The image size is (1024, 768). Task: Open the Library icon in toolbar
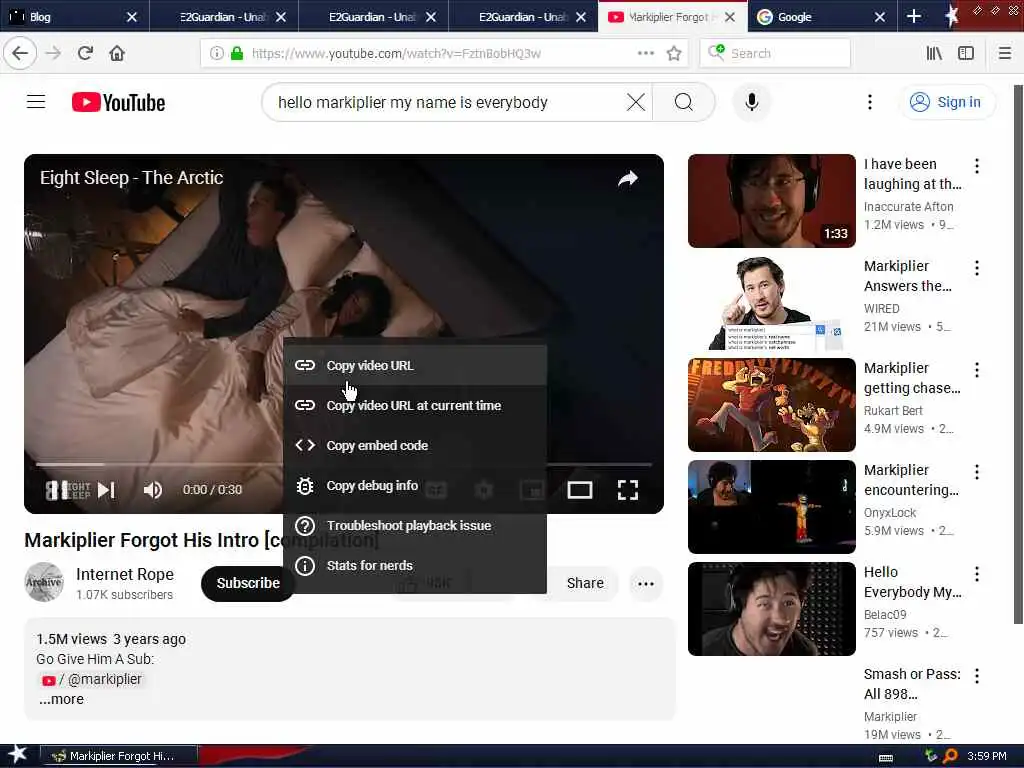[x=934, y=53]
